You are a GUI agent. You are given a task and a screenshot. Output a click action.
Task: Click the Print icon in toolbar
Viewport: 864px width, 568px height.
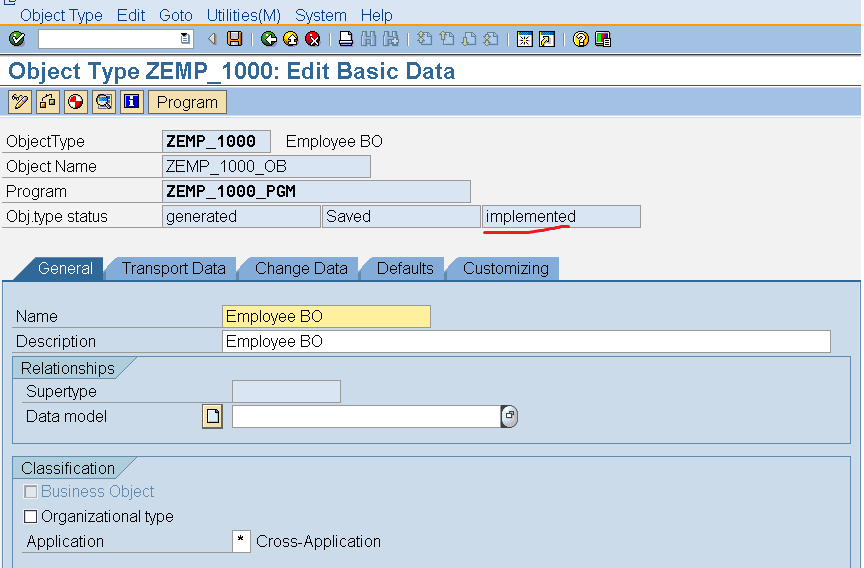tap(346, 39)
